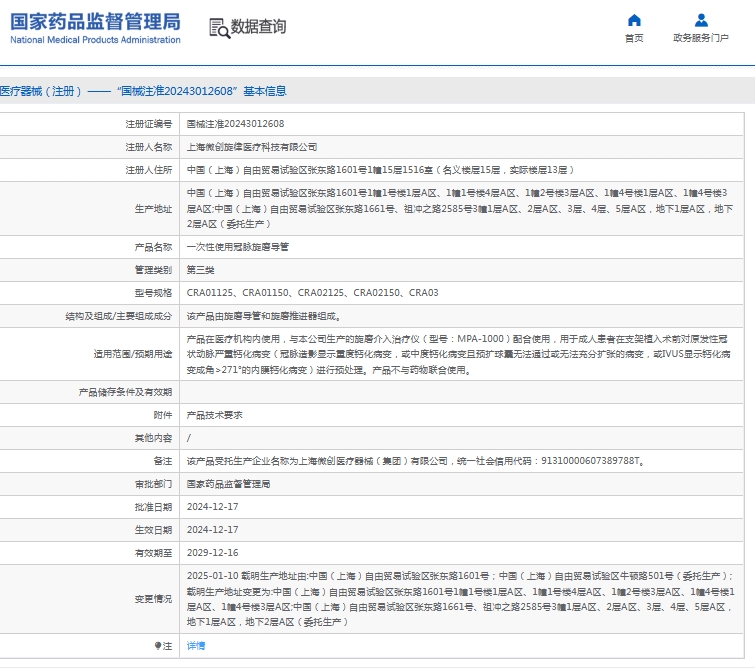Click the 管理类别 row label
Screen dimensions: 755x668
[153, 270]
